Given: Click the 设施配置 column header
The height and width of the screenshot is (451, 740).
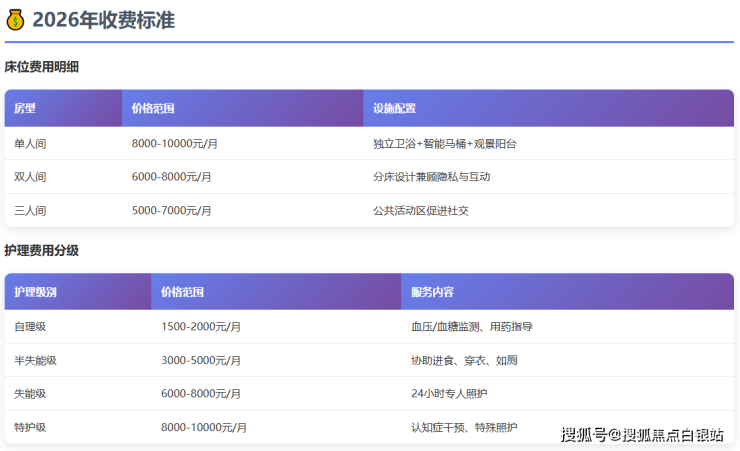Looking at the screenshot, I should (394, 108).
